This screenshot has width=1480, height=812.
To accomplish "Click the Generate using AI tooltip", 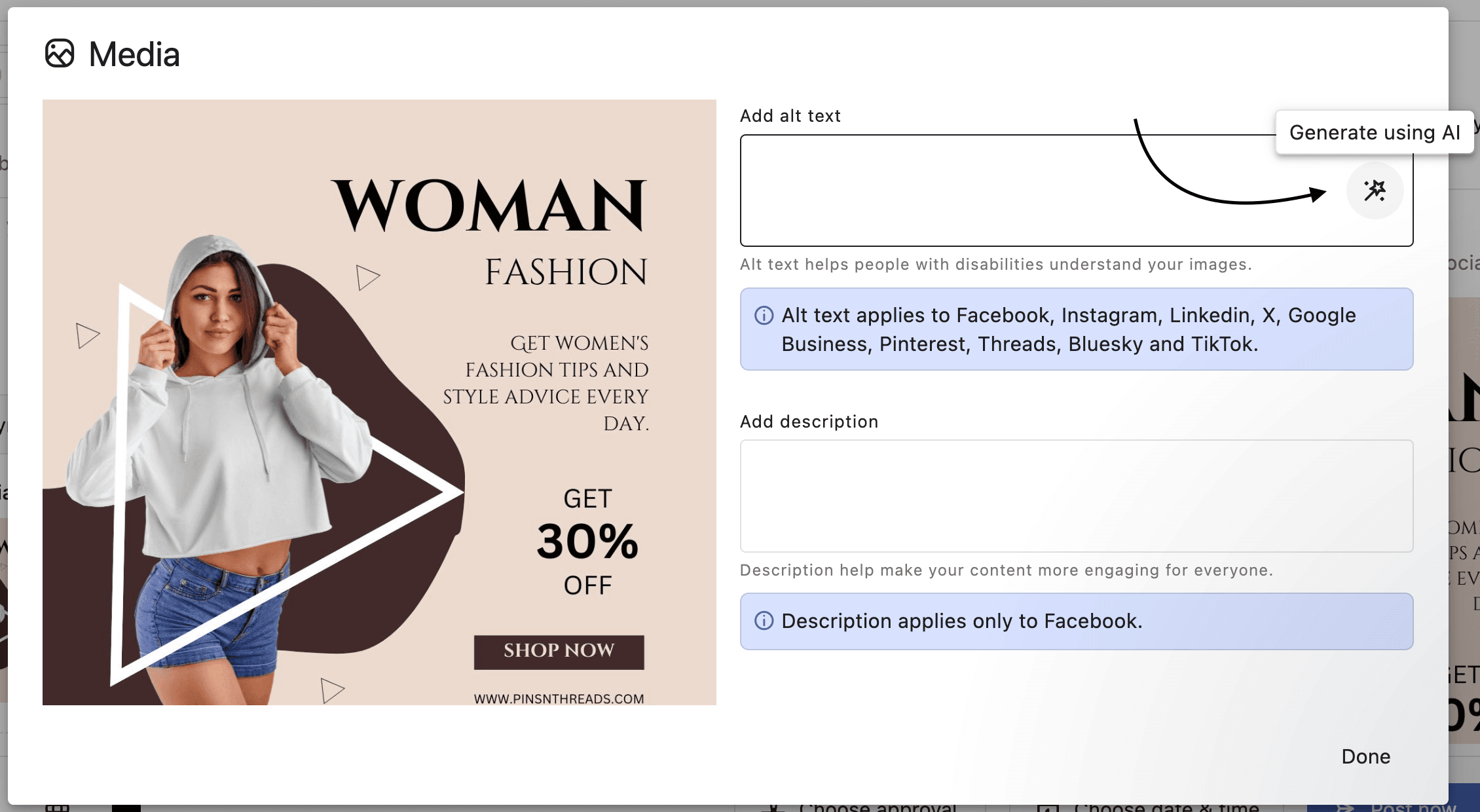I will tap(1374, 132).
